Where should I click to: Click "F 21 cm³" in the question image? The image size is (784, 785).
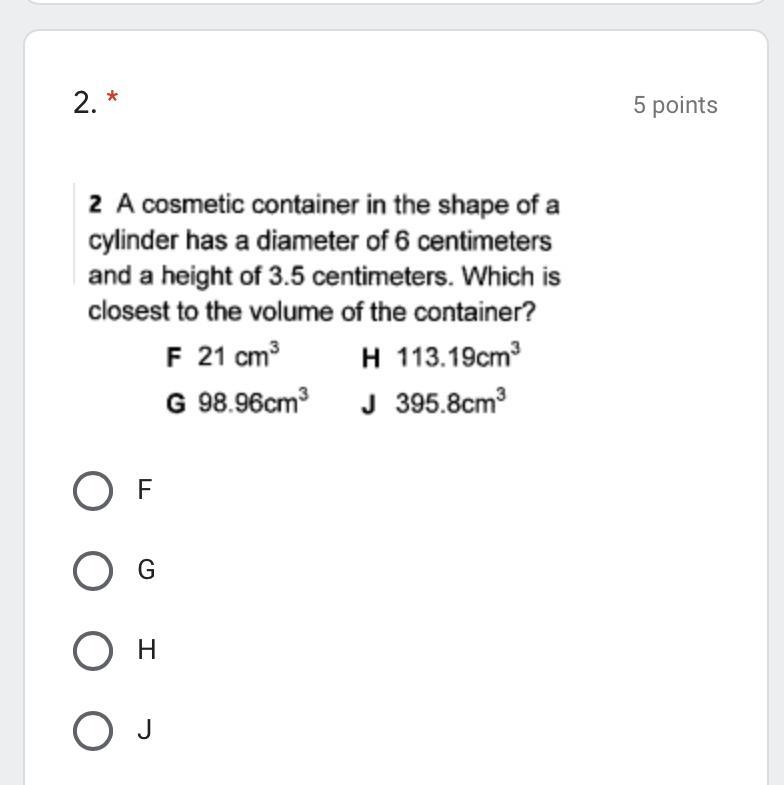point(223,356)
